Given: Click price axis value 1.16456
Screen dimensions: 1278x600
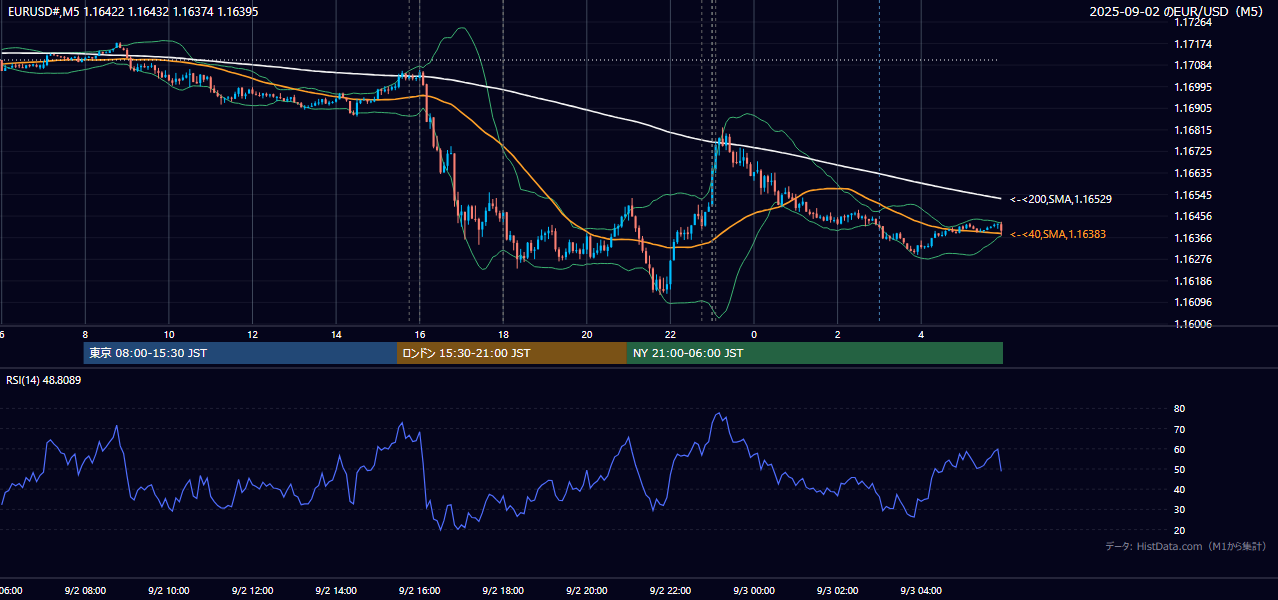Looking at the screenshot, I should tap(1194, 216).
